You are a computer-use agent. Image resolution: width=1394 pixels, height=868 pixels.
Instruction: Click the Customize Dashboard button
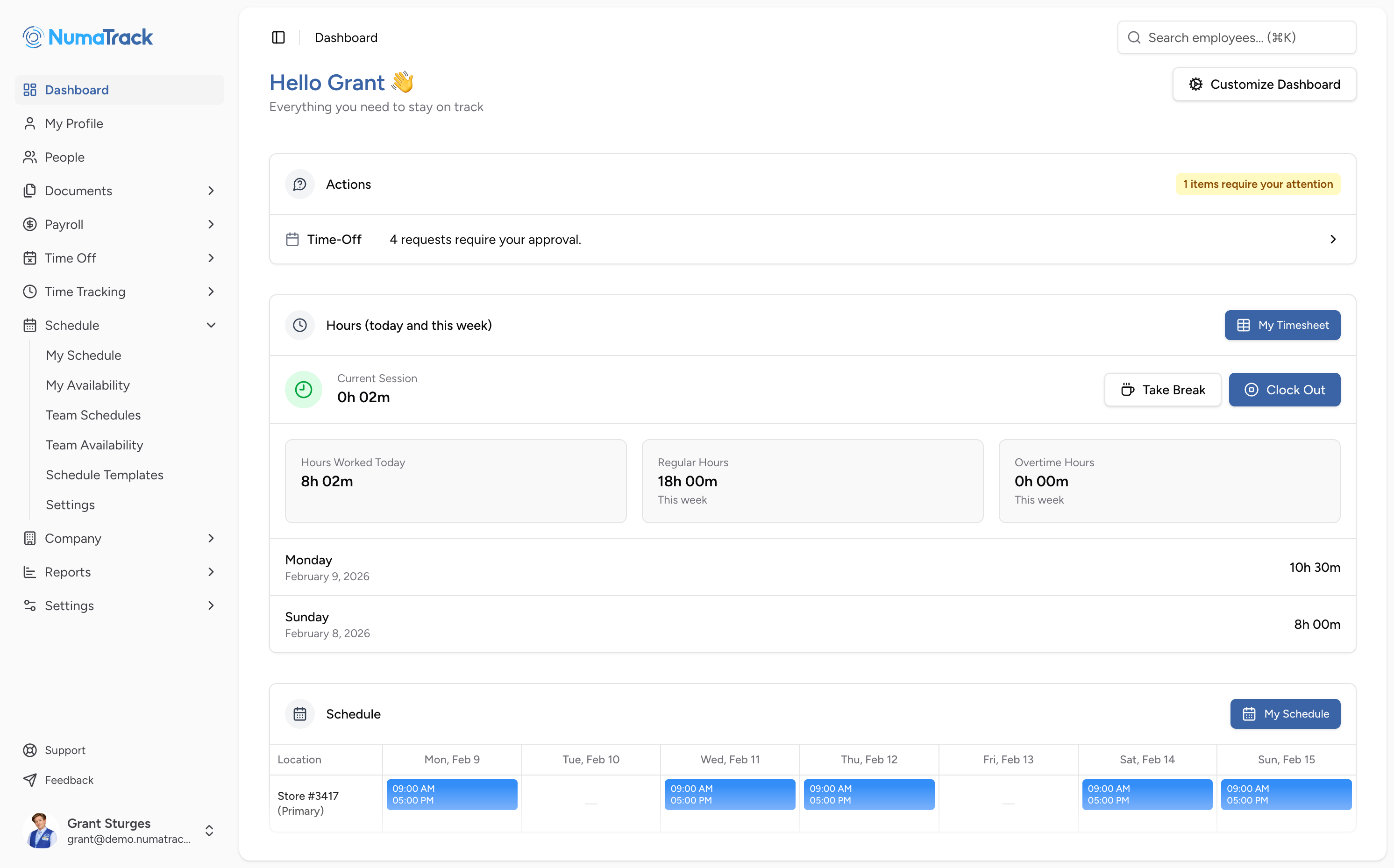click(1264, 84)
